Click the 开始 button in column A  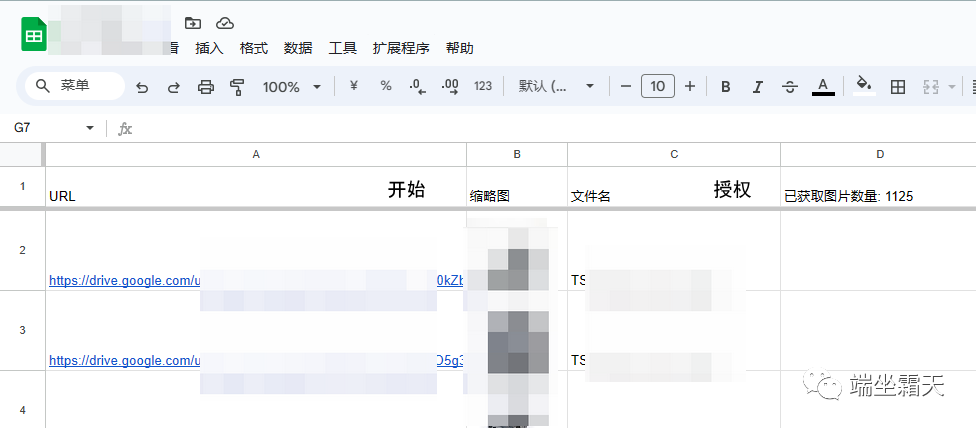pyautogui.click(x=406, y=190)
